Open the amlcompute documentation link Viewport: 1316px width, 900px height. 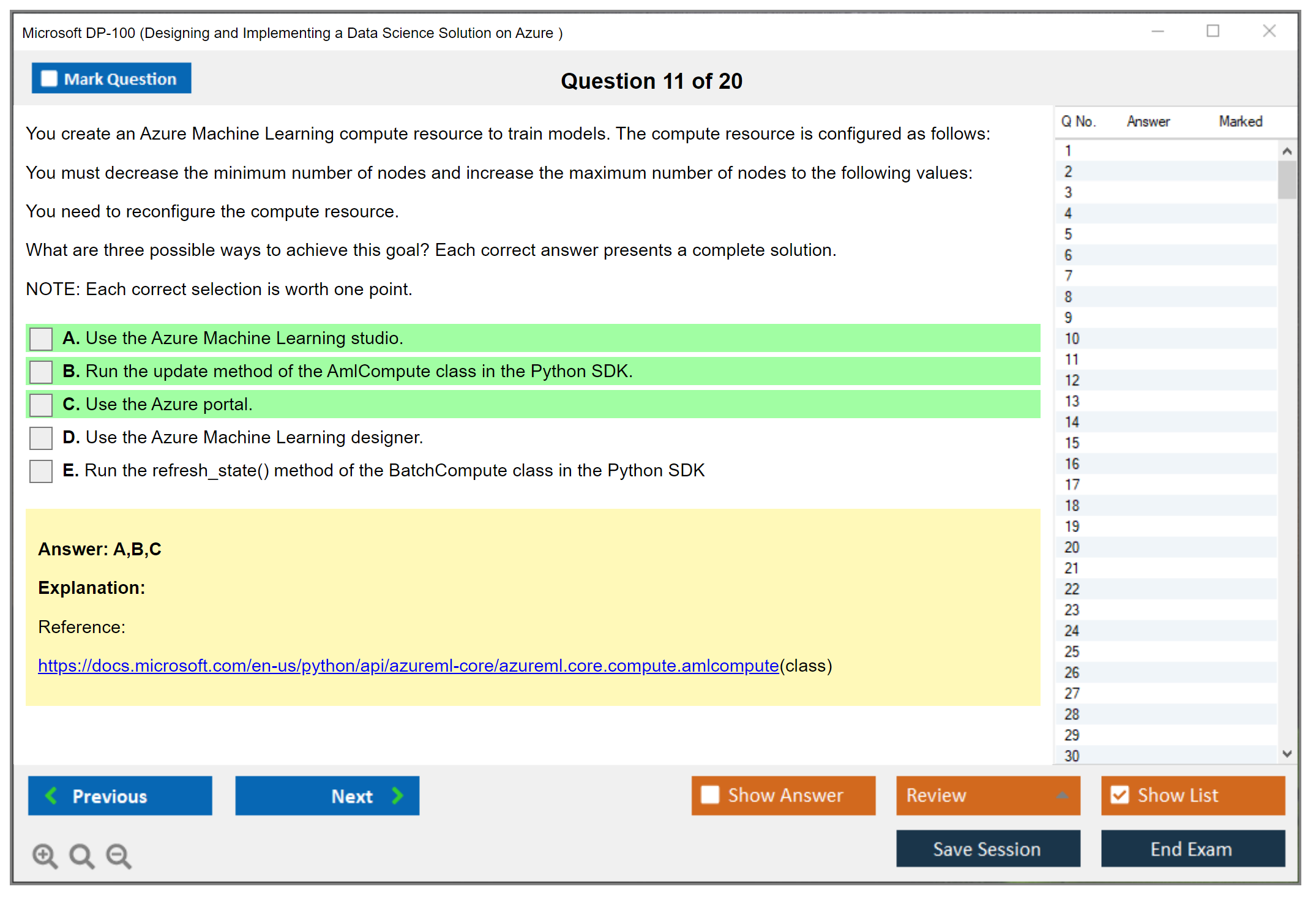tap(408, 666)
